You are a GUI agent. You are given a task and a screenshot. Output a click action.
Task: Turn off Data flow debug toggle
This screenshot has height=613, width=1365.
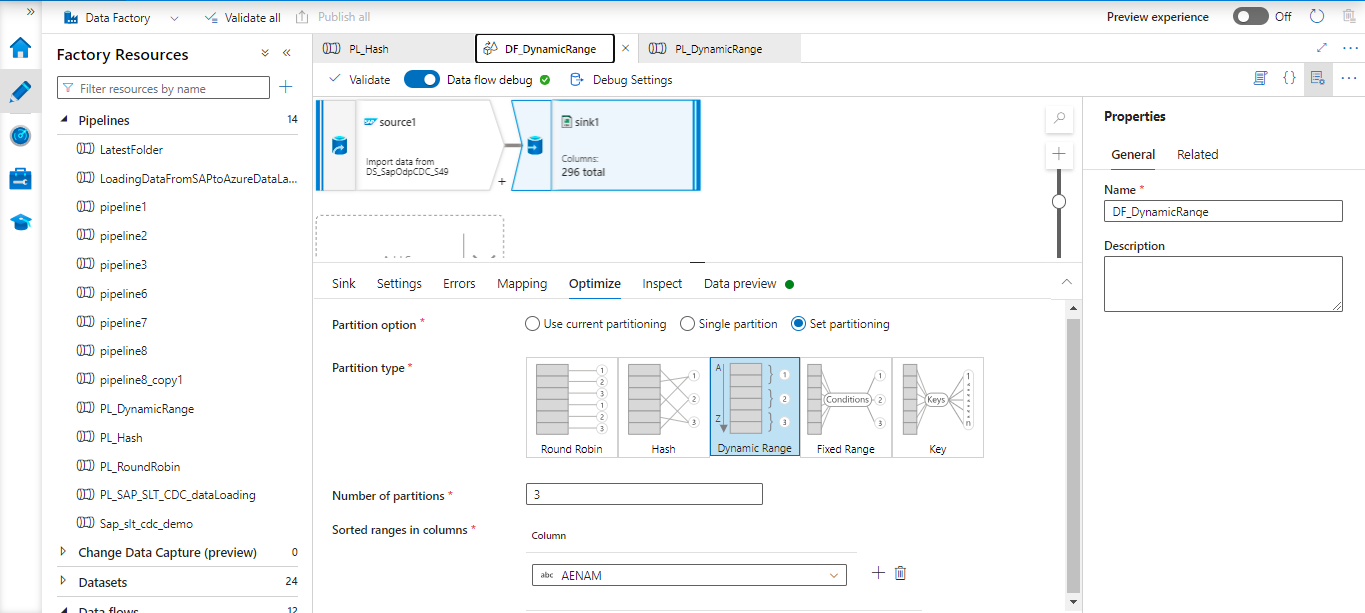[x=421, y=80]
